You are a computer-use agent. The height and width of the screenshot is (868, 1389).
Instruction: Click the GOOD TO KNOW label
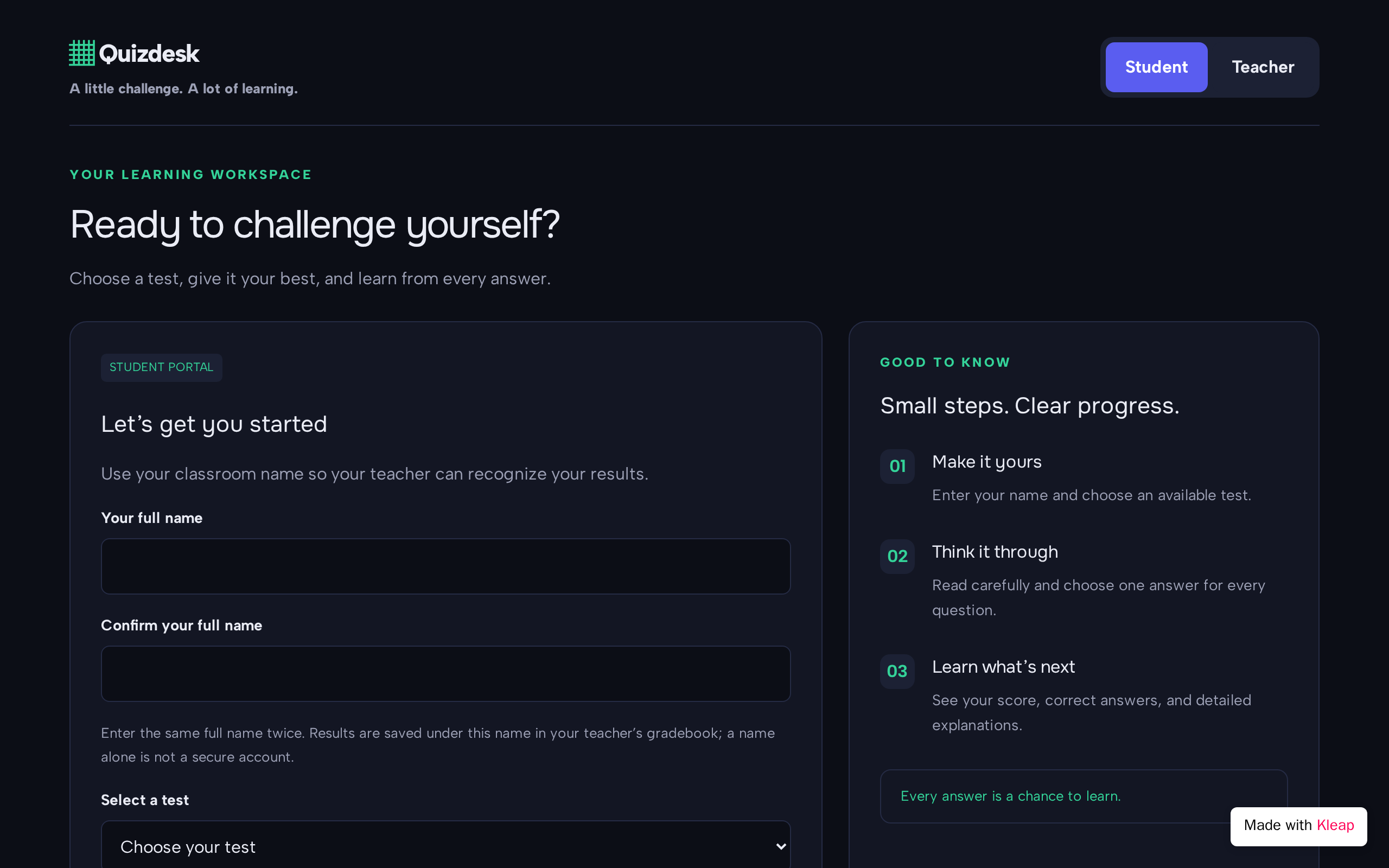point(945,362)
